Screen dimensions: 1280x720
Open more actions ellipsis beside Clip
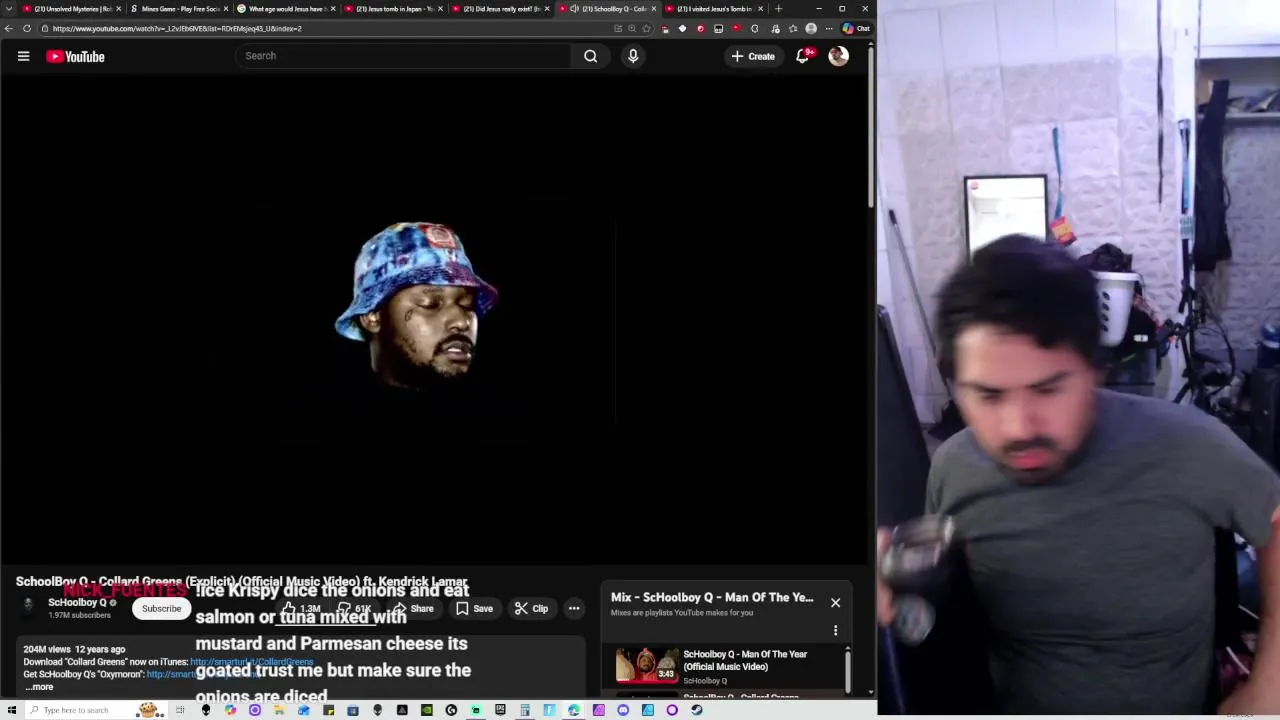click(x=574, y=608)
